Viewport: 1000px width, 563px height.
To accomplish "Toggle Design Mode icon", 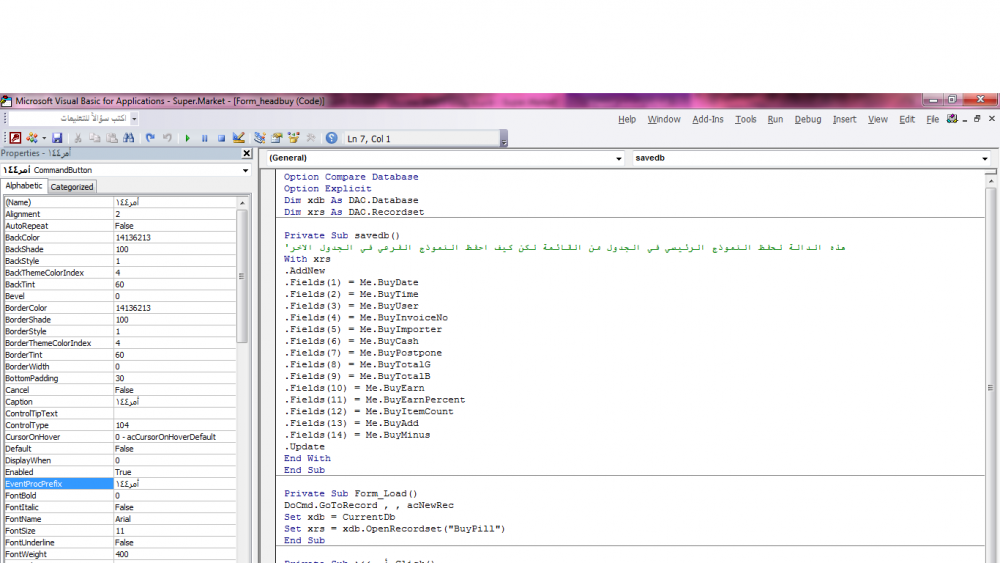I will 239,138.
